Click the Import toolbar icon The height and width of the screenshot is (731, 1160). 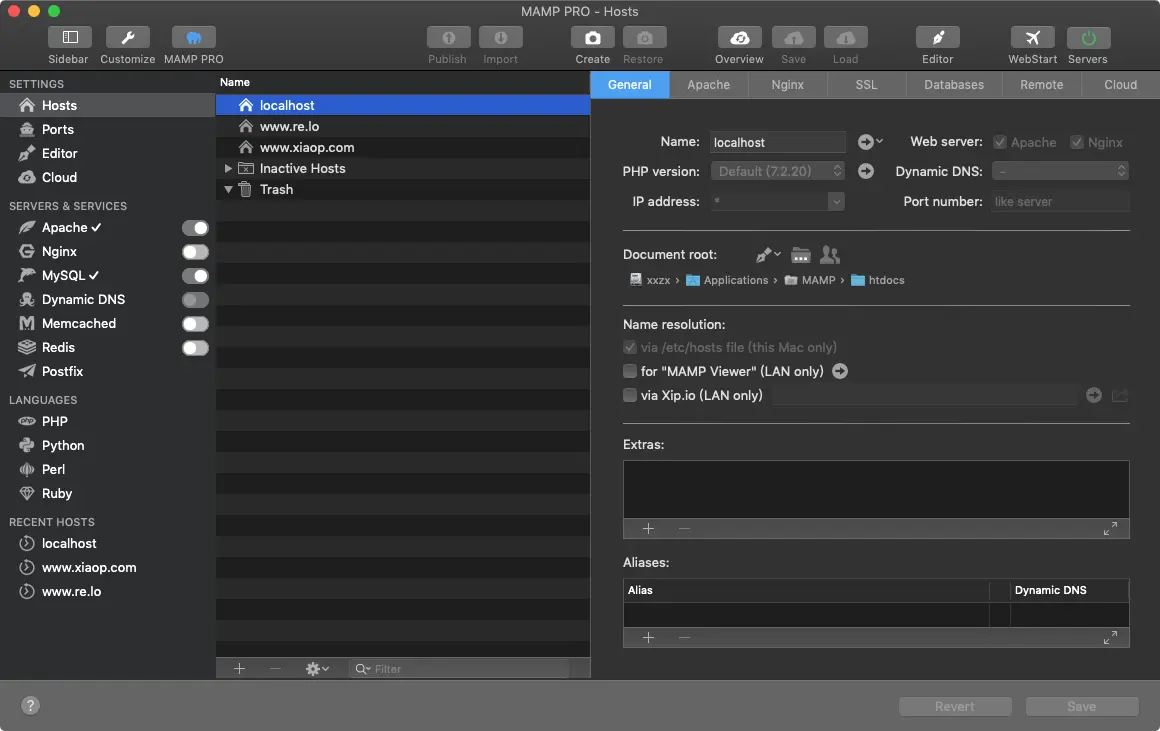click(501, 37)
